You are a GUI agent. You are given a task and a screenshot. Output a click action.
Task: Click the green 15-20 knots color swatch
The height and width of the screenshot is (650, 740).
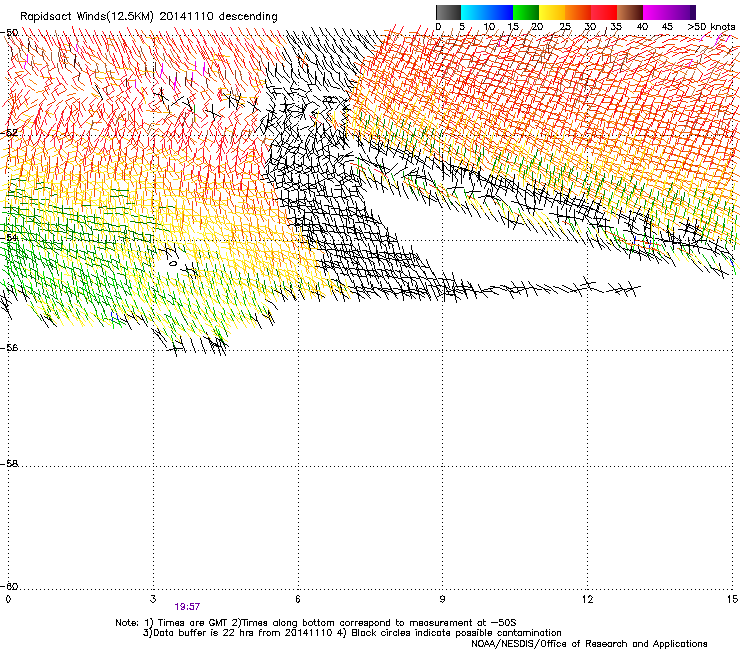coord(526,12)
